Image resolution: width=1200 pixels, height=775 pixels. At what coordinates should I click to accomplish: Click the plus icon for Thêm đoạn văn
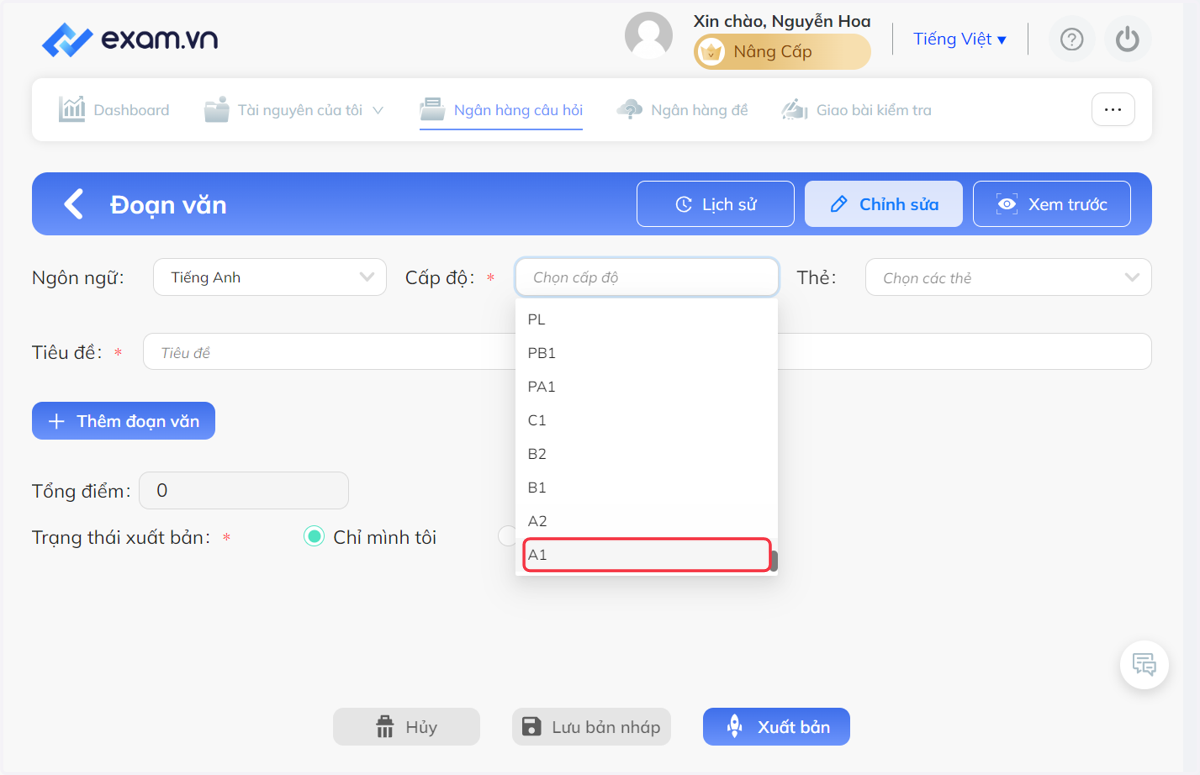[57, 421]
